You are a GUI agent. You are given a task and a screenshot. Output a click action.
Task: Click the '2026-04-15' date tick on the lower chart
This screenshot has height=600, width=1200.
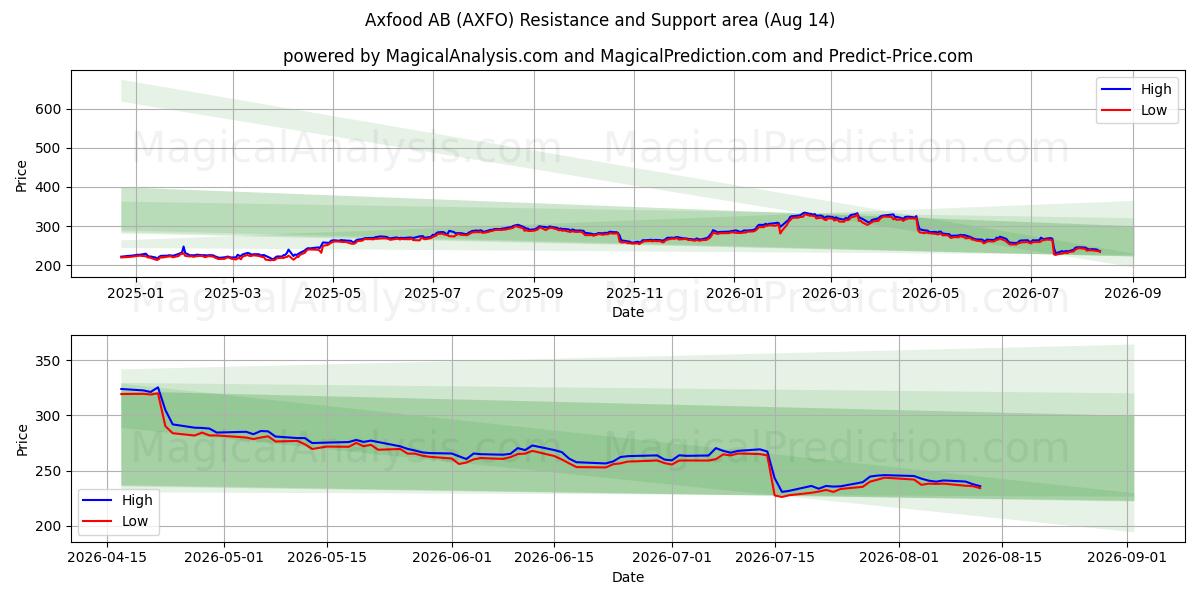pos(107,558)
